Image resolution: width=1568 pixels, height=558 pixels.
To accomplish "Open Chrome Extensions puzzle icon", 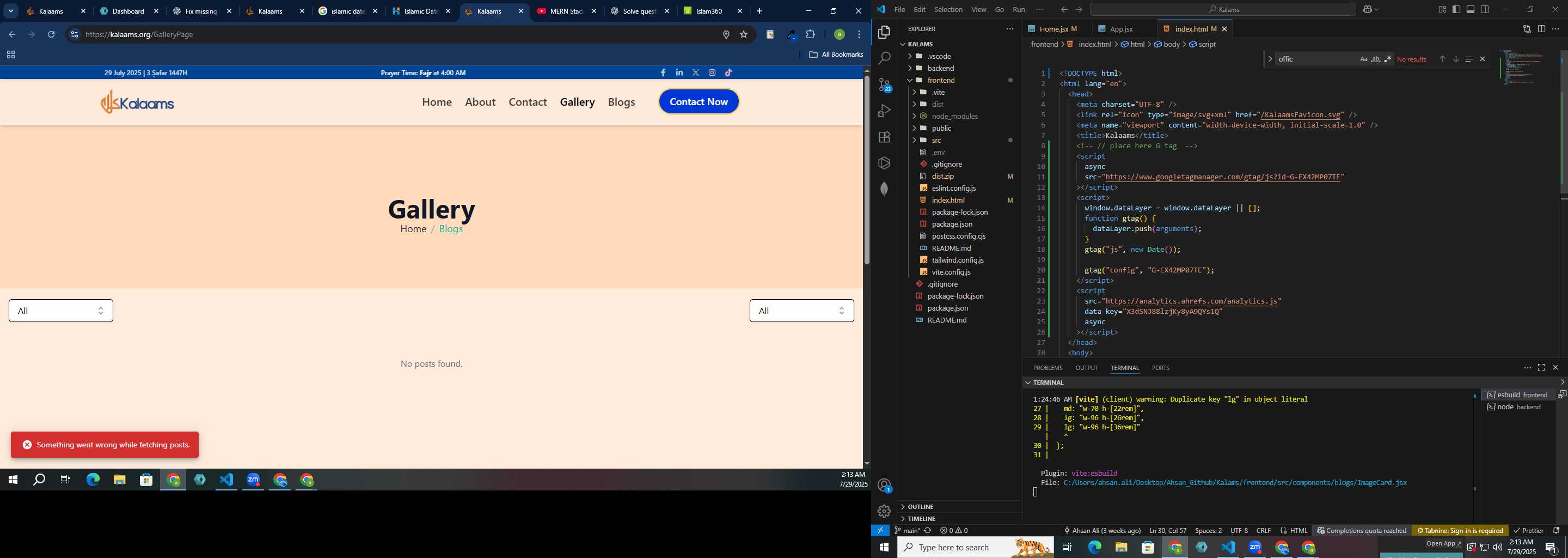I will [811, 35].
